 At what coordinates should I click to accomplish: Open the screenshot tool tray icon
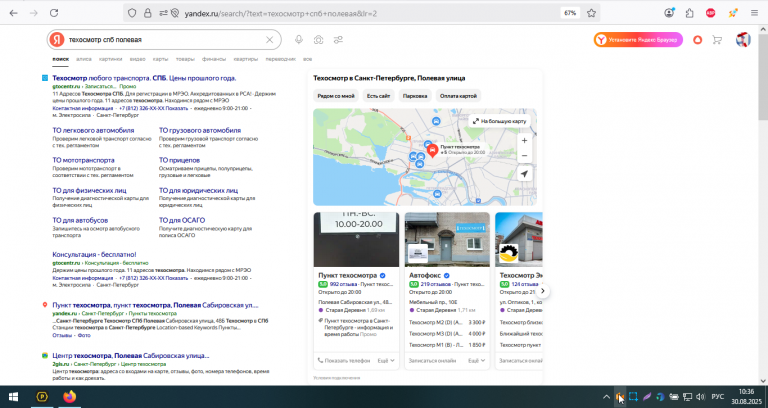(x=633, y=397)
